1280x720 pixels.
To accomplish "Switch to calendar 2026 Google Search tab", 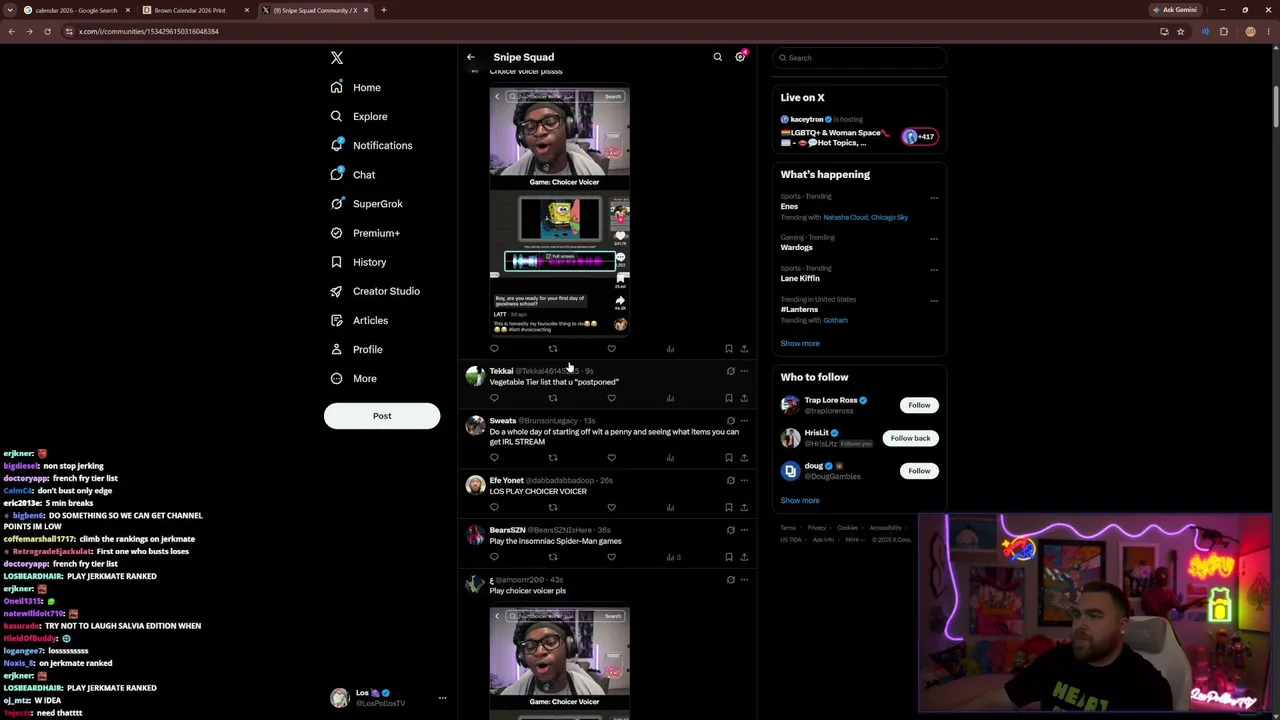I will point(77,10).
